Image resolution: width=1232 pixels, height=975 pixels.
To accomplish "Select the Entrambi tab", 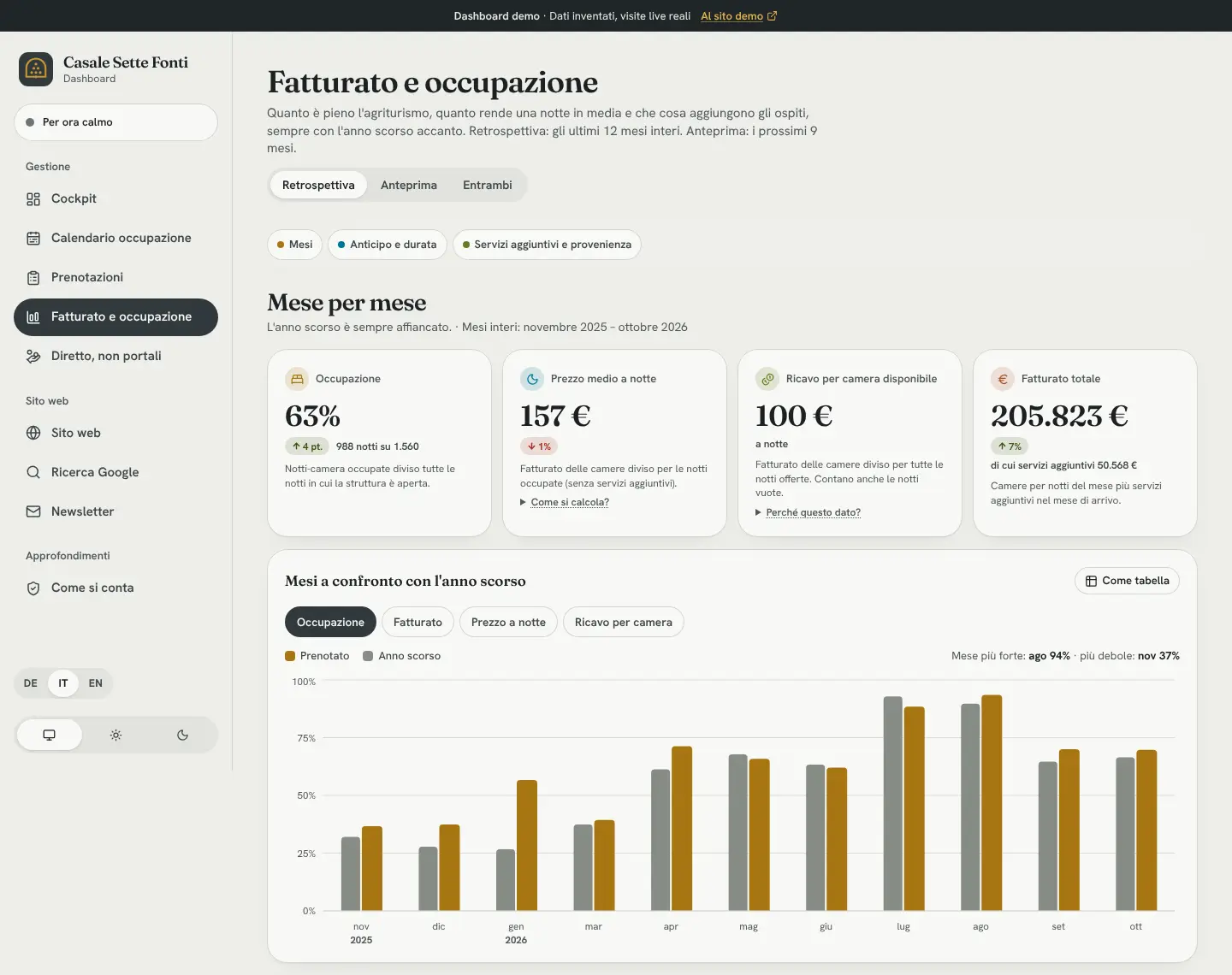I will click(x=488, y=186).
